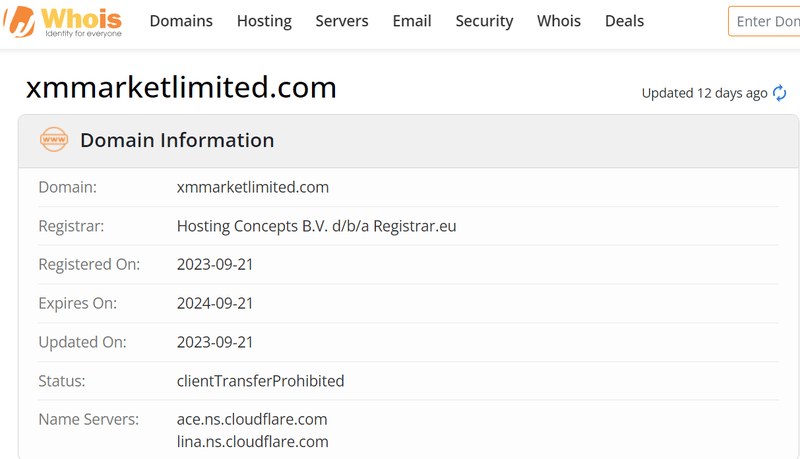Open the Email menu
The image size is (800, 459).
pyautogui.click(x=412, y=21)
